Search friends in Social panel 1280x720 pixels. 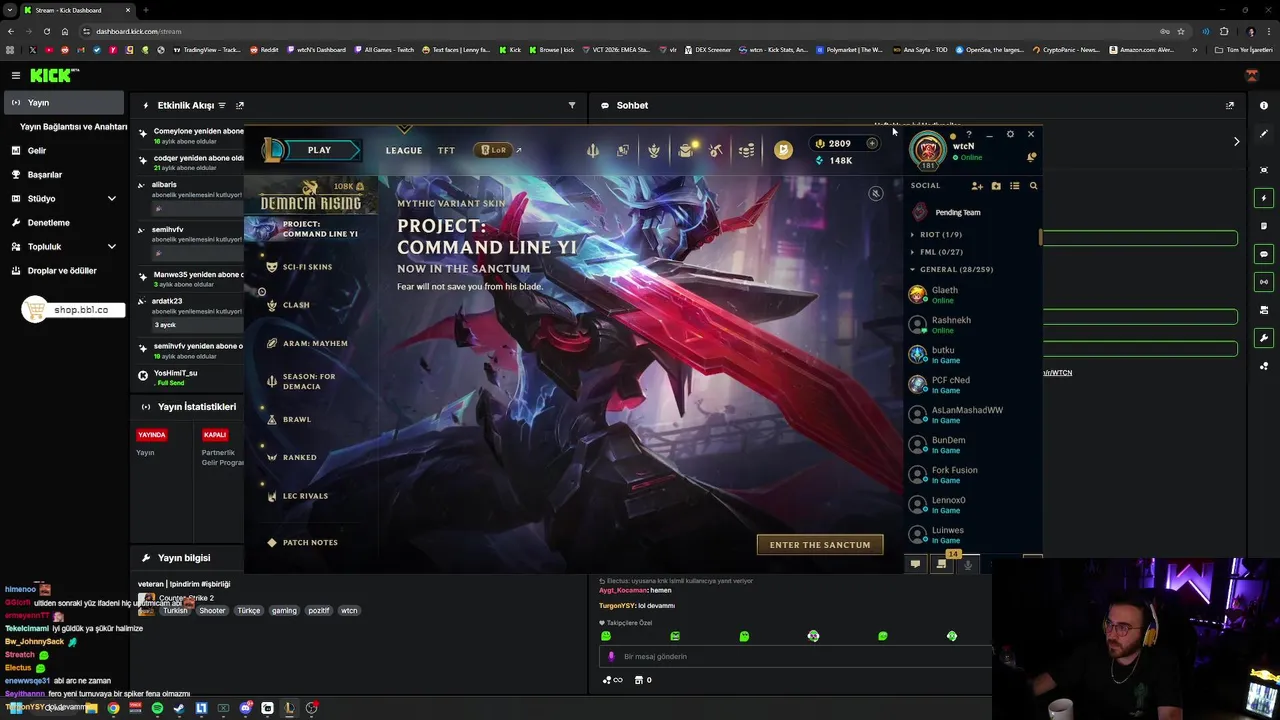coord(1033,186)
